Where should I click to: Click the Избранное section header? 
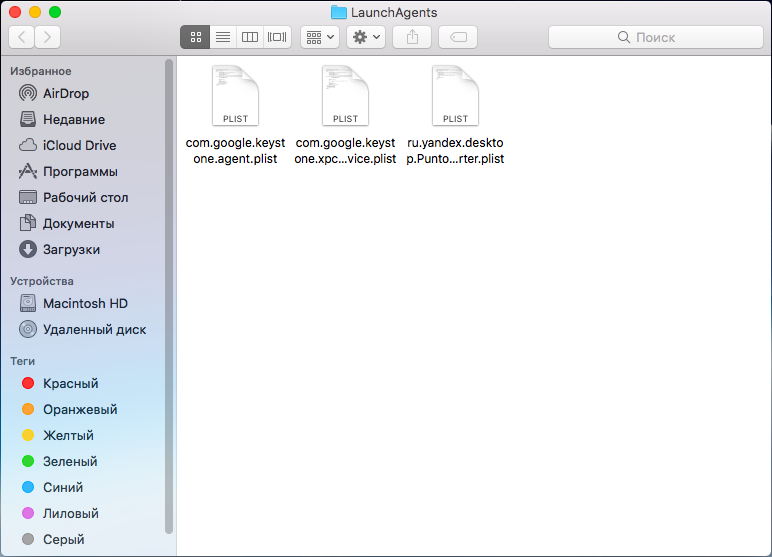click(x=40, y=71)
